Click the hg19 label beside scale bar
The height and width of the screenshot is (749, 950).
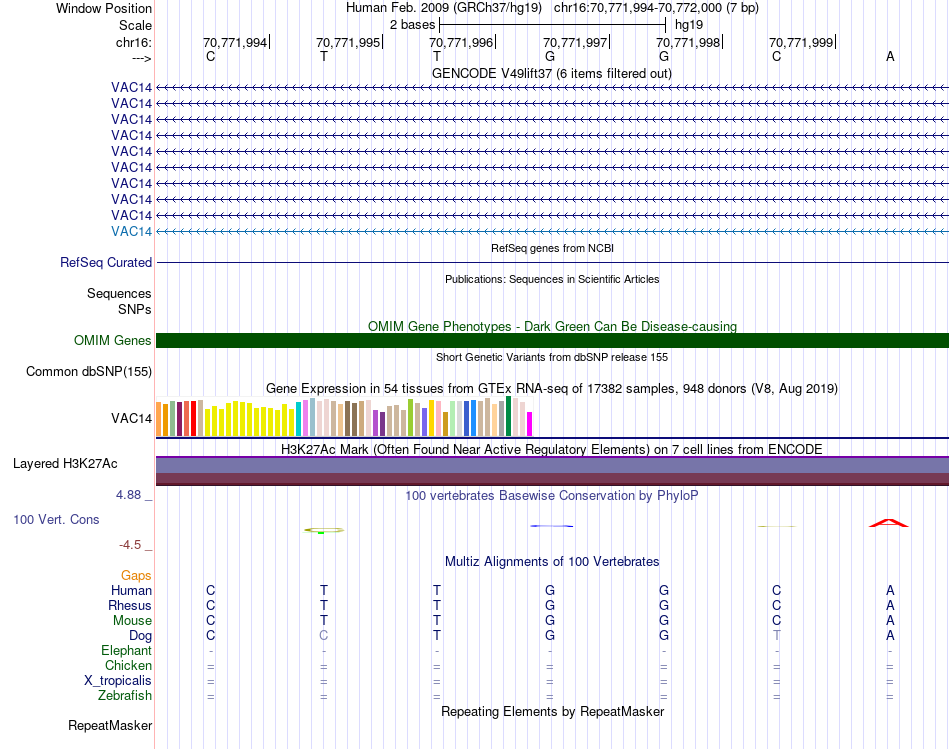click(x=689, y=25)
